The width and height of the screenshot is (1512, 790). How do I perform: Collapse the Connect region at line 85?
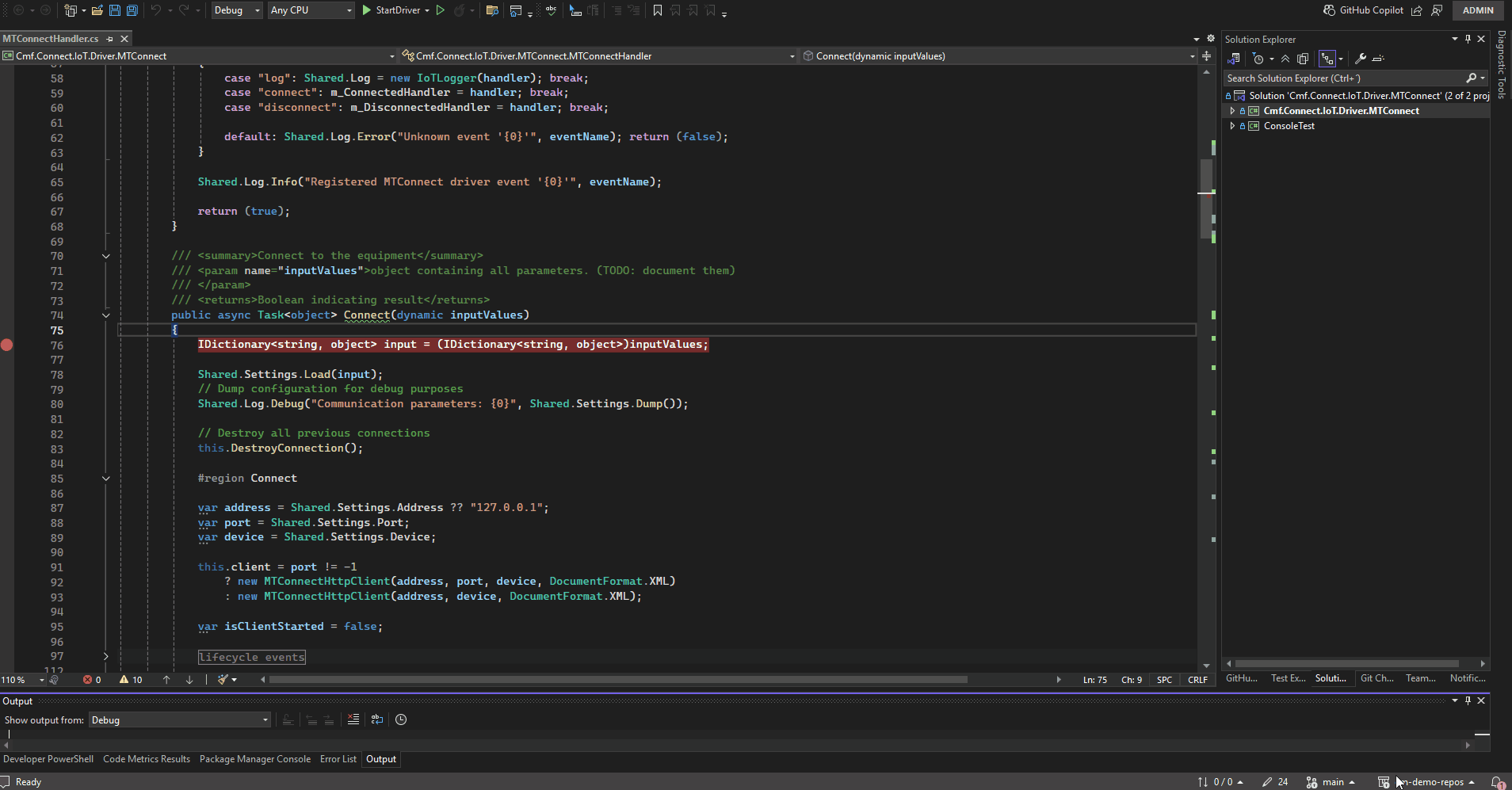pos(105,479)
